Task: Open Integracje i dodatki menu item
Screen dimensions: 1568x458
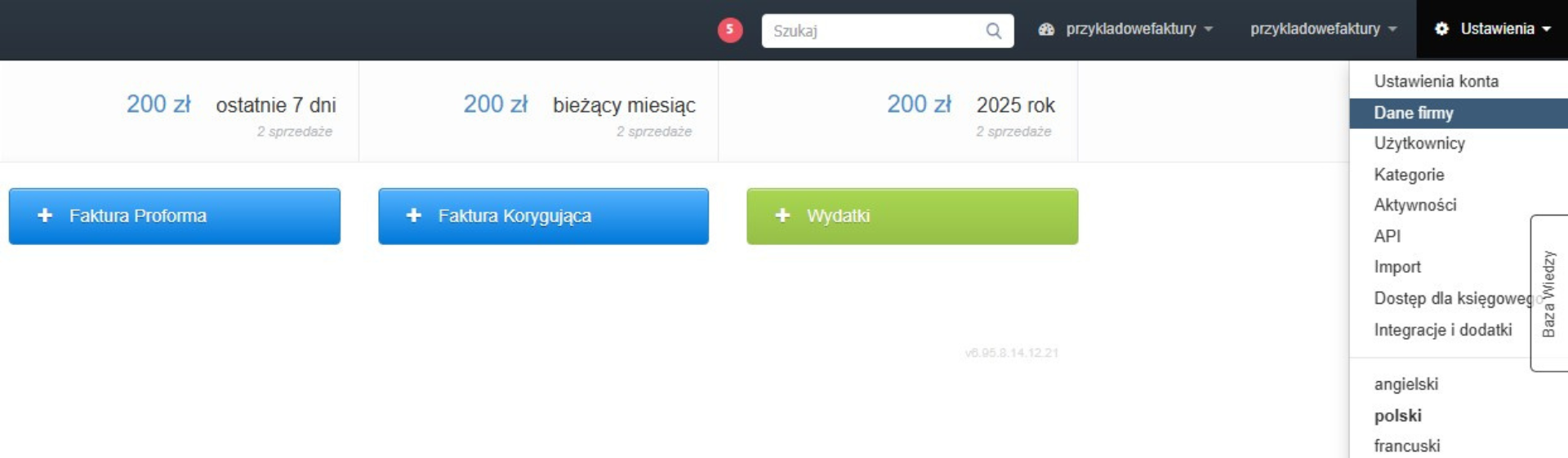Action: (1442, 330)
